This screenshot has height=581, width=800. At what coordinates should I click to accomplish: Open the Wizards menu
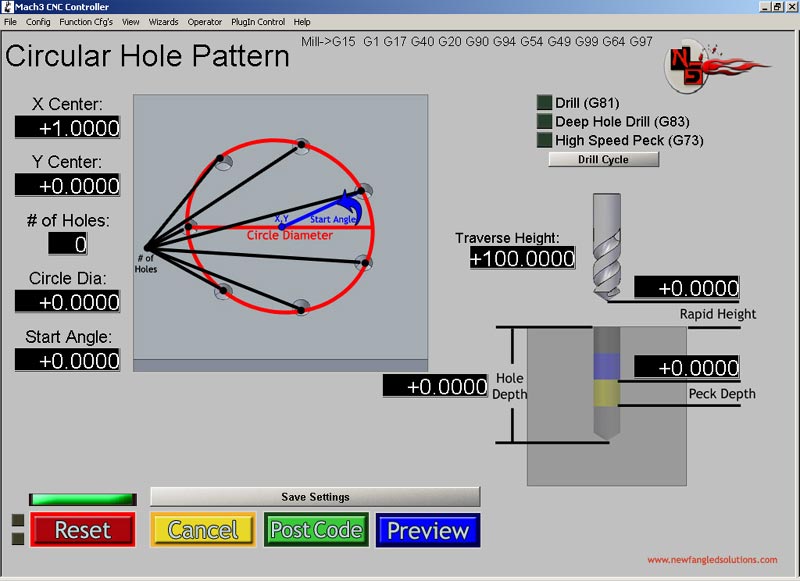pyautogui.click(x=163, y=22)
